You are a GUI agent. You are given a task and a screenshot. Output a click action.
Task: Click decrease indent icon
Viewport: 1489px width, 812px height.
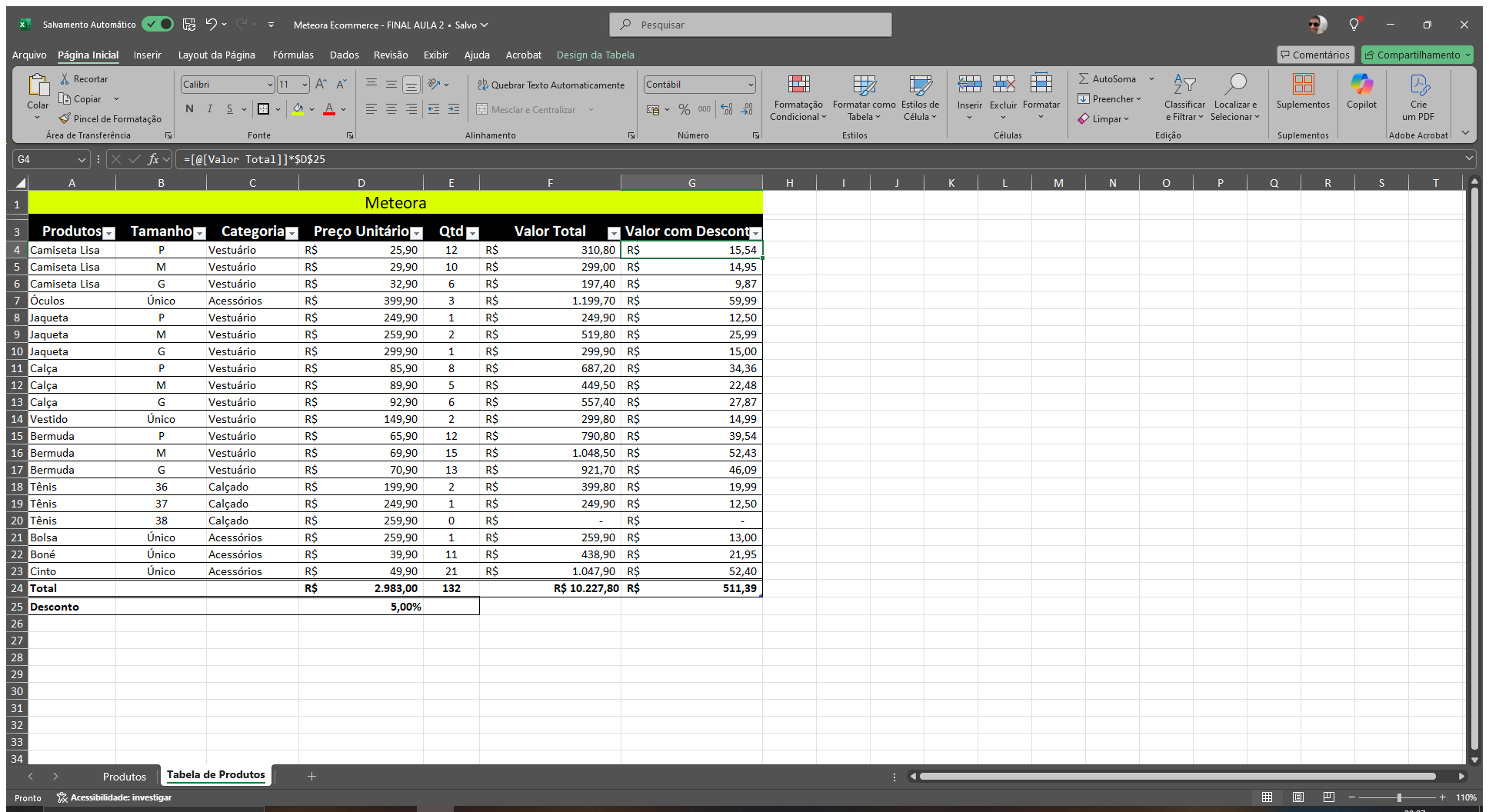[x=434, y=109]
